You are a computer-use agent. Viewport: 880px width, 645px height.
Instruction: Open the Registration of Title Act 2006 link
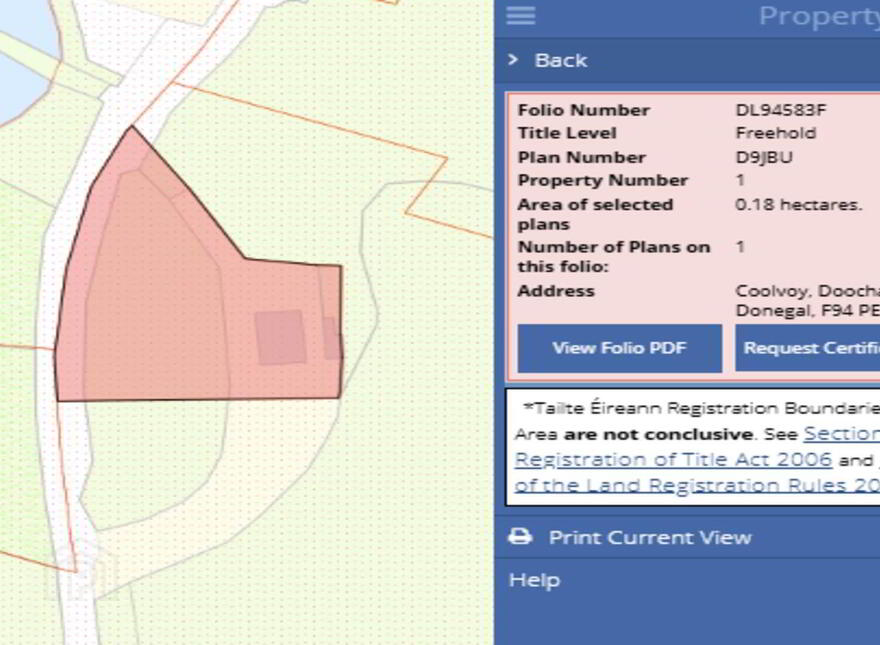click(673, 459)
